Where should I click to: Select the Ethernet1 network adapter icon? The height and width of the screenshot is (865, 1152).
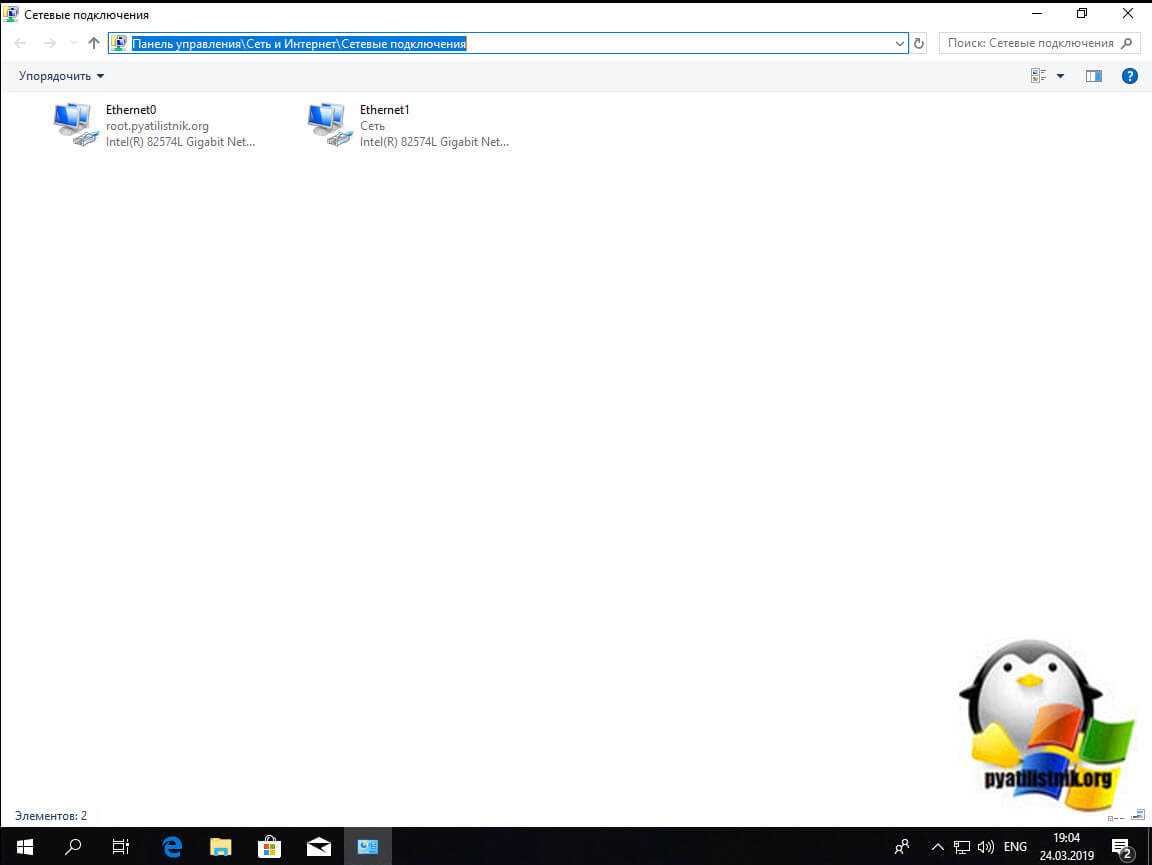pyautogui.click(x=330, y=125)
